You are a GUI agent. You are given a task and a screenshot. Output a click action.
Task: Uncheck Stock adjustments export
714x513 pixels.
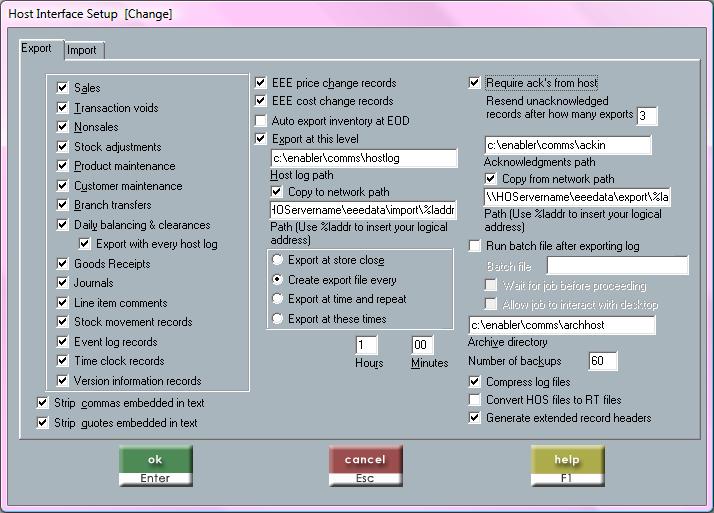62,147
